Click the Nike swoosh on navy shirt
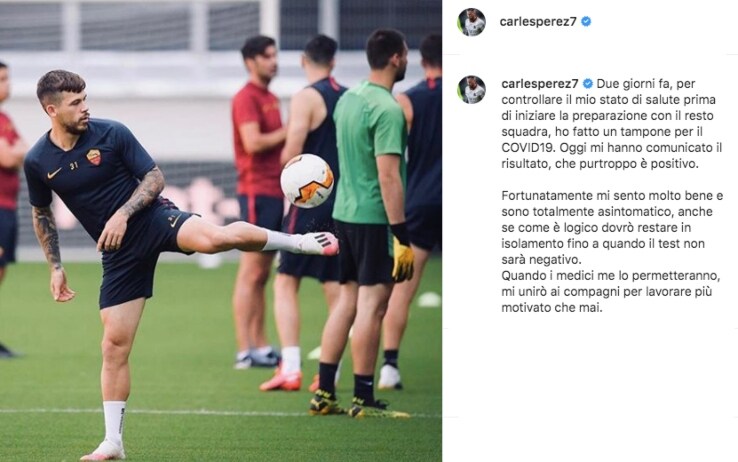Screen dimensions: 738x462 coord(54,174)
